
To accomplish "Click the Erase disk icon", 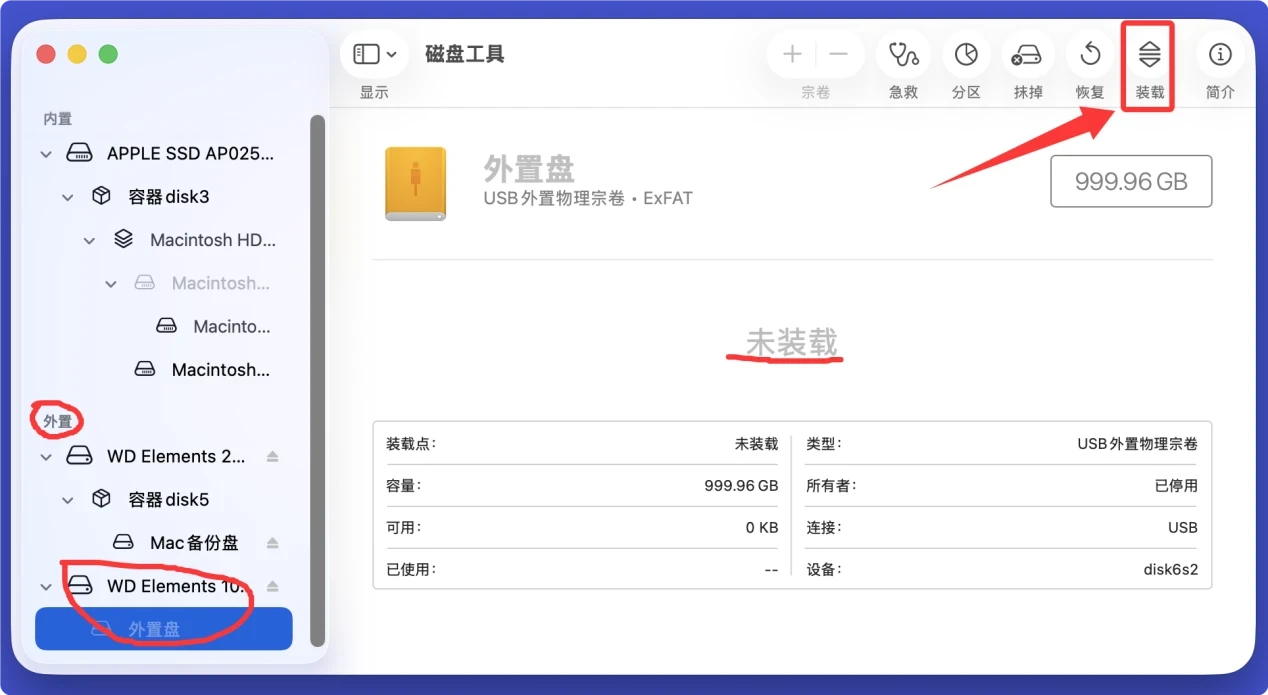I will pyautogui.click(x=1028, y=54).
